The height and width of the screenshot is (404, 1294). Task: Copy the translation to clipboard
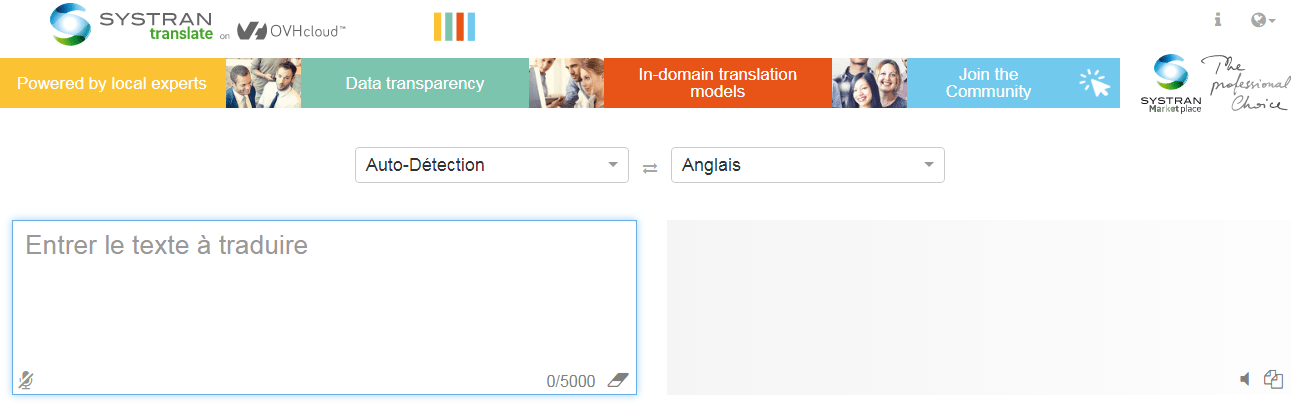click(x=1273, y=379)
